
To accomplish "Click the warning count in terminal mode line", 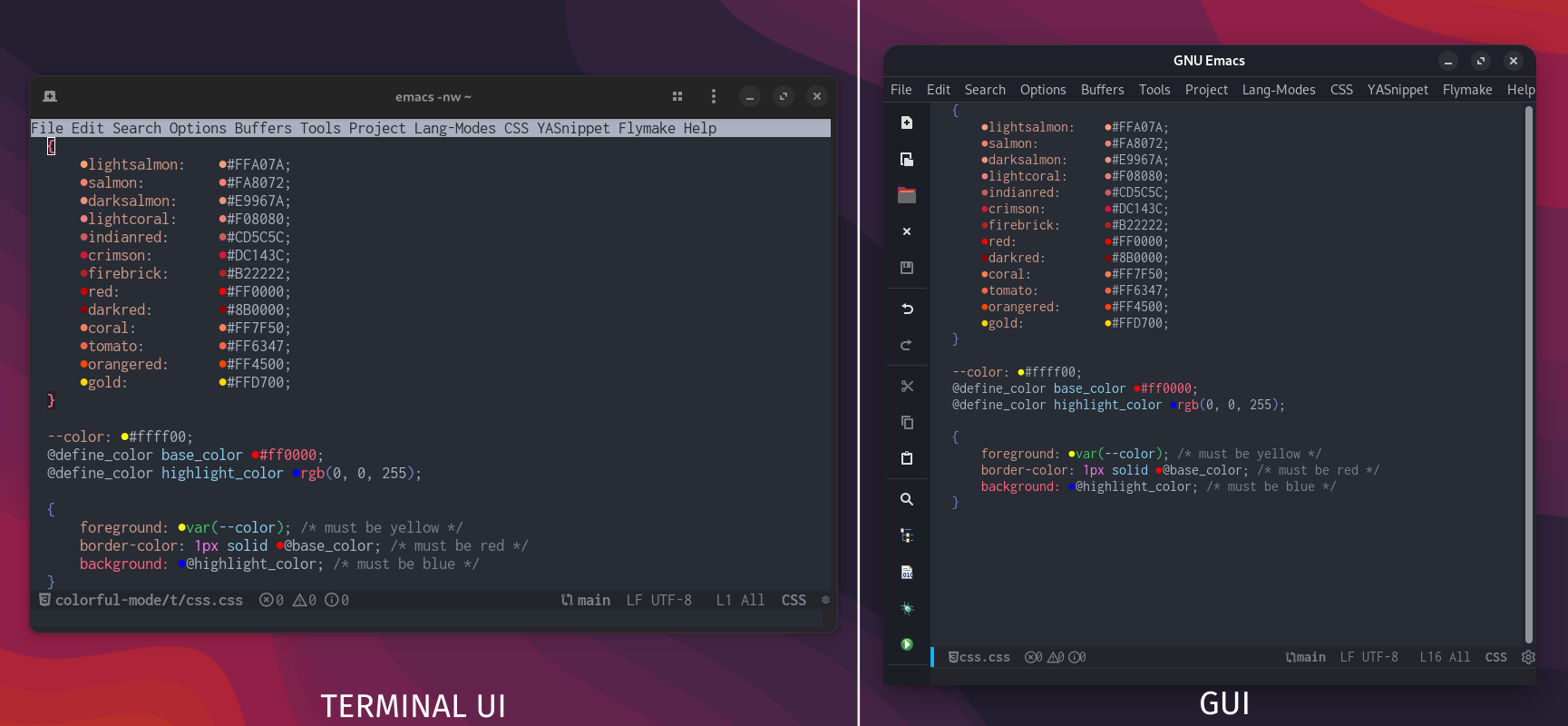I will tap(305, 600).
